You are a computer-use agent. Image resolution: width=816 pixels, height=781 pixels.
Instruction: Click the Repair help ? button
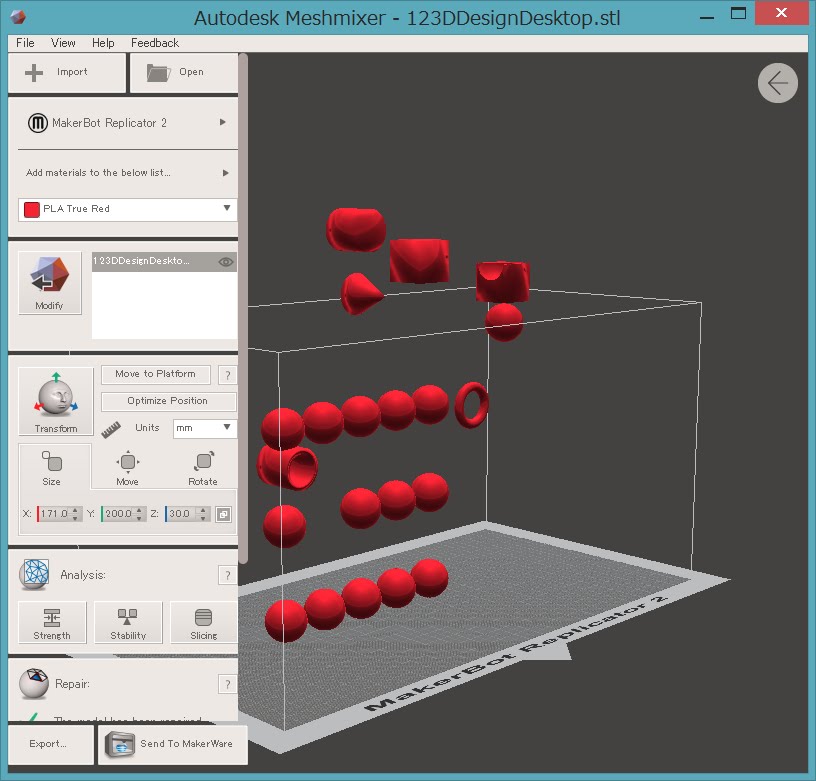point(227,684)
